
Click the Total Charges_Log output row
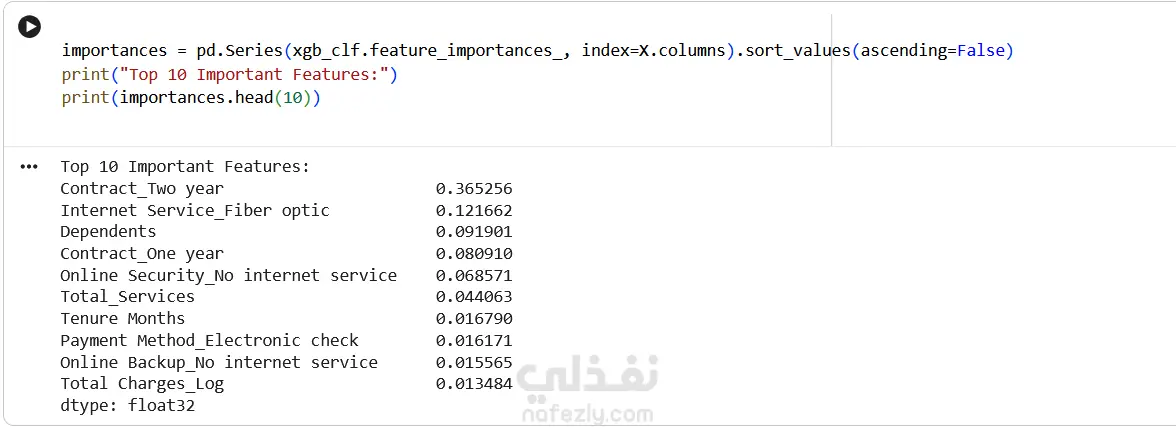[142, 383]
